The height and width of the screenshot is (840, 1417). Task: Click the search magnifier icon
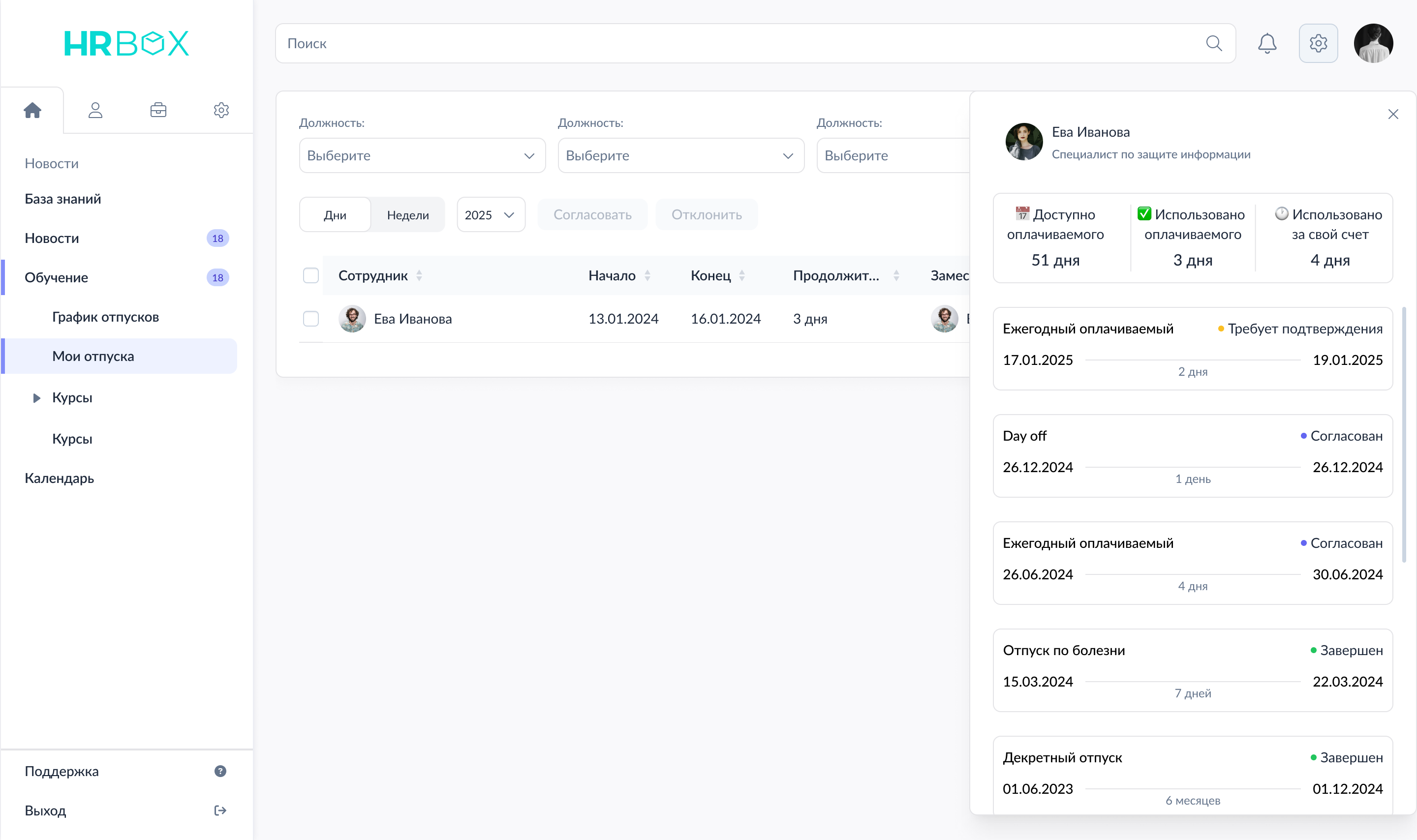tap(1214, 43)
